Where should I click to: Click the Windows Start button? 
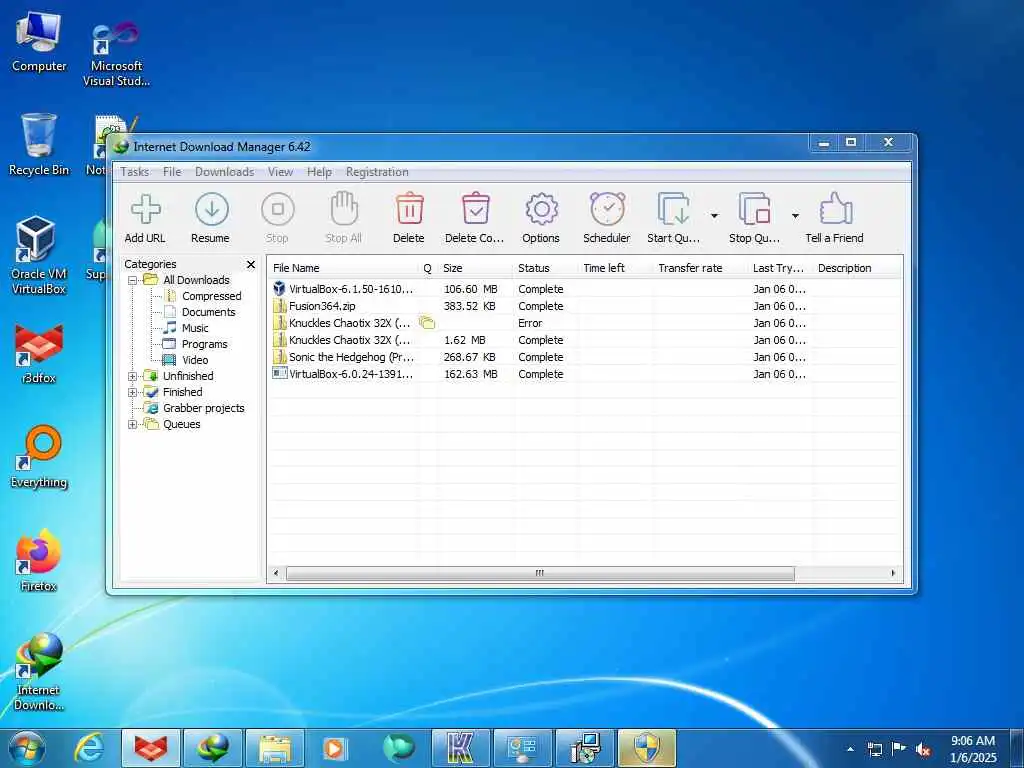point(27,748)
